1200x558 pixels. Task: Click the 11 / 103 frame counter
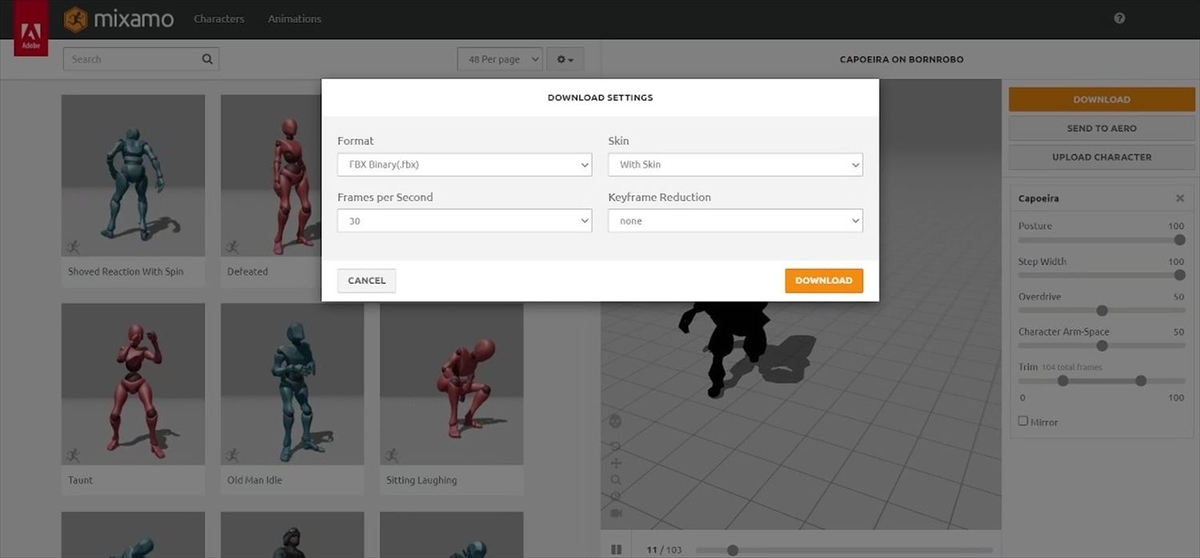664,550
